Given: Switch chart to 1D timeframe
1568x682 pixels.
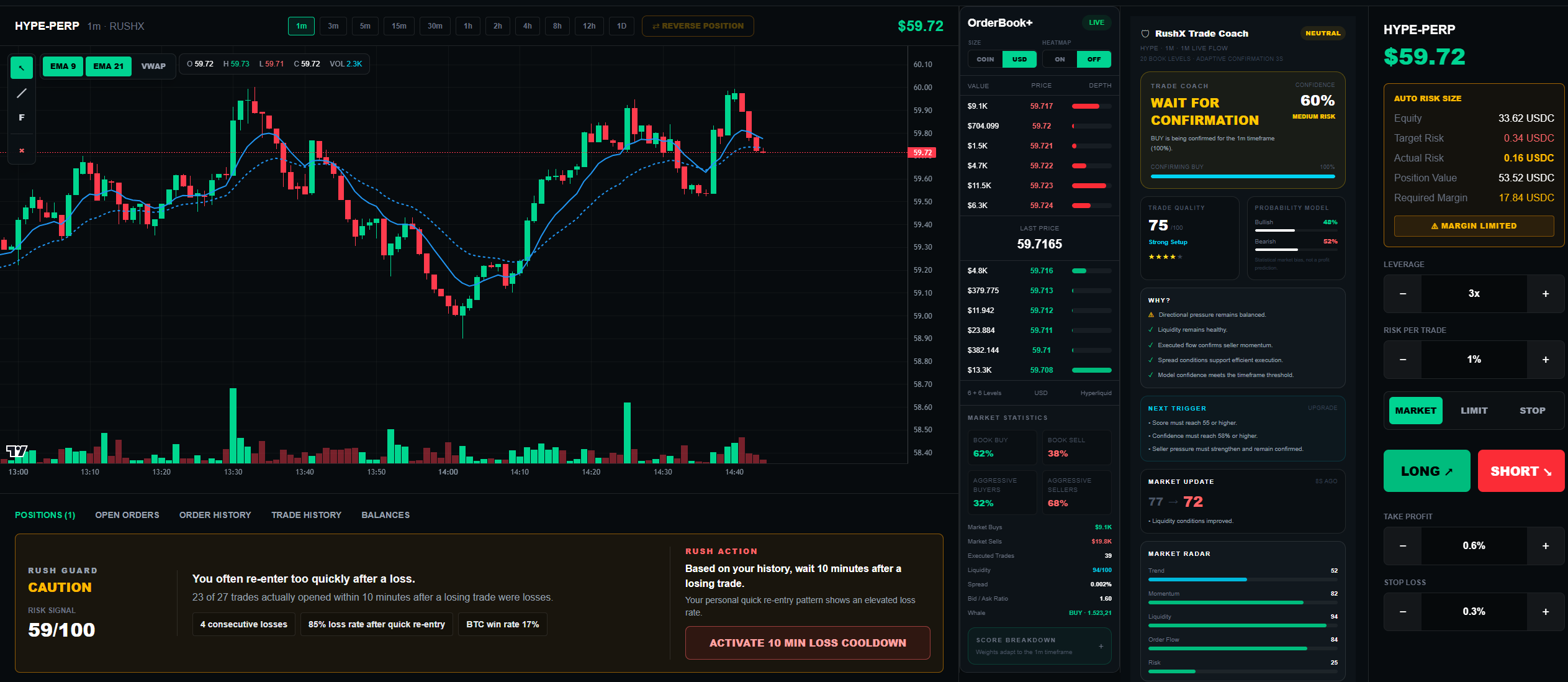Looking at the screenshot, I should 621,26.
